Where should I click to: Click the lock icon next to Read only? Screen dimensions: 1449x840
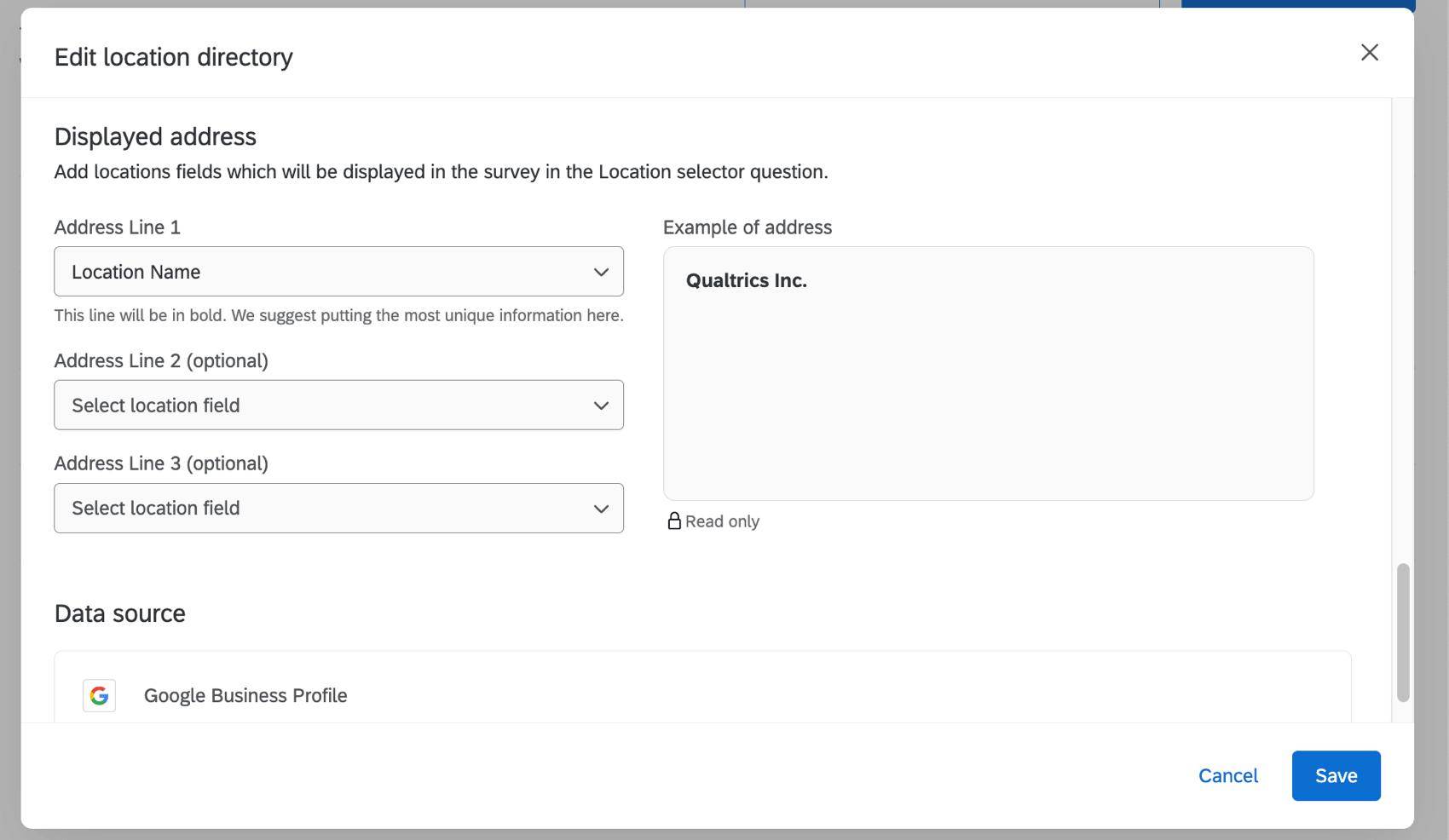coord(674,521)
